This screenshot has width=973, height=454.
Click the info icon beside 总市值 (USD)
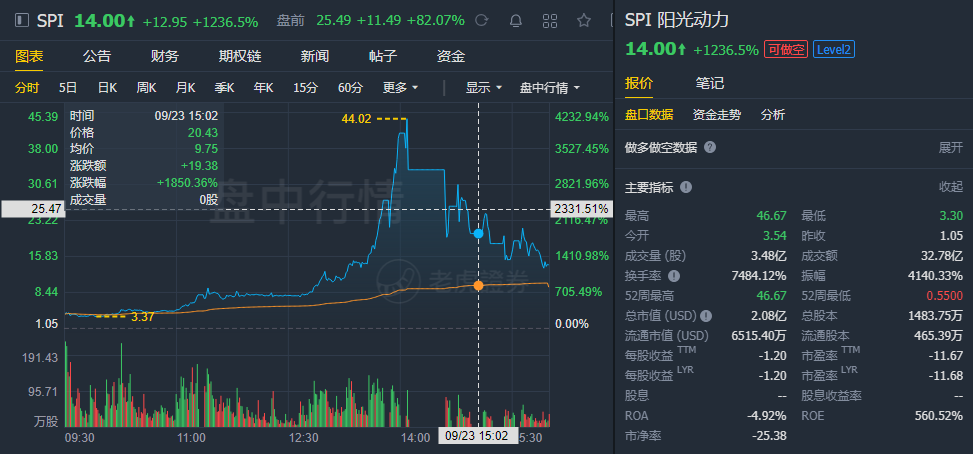point(706,316)
